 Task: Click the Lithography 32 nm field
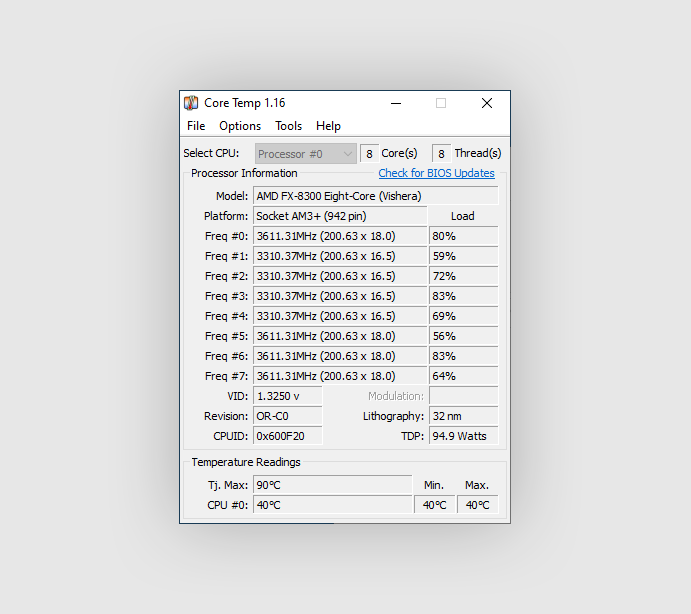point(463,416)
